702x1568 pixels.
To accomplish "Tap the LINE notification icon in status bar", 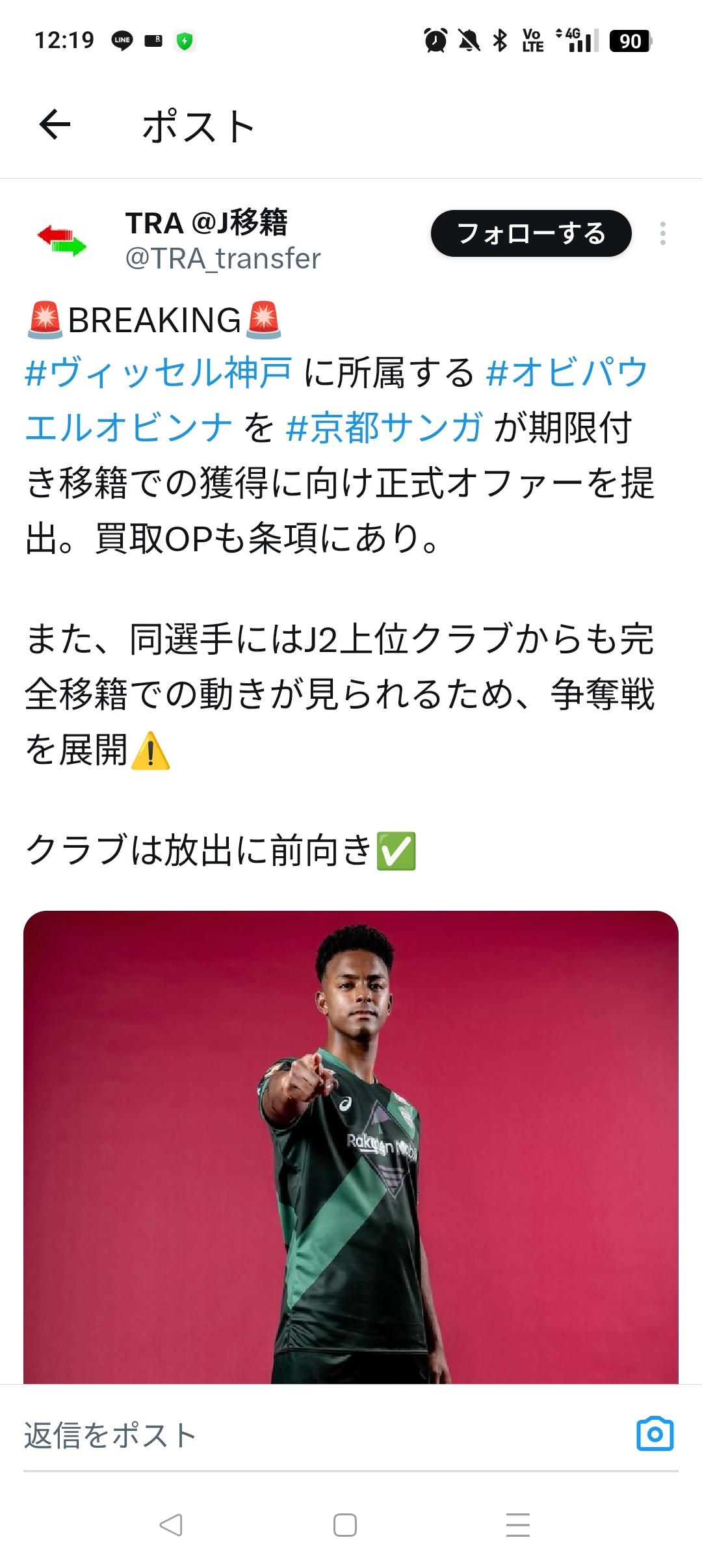I will [122, 40].
